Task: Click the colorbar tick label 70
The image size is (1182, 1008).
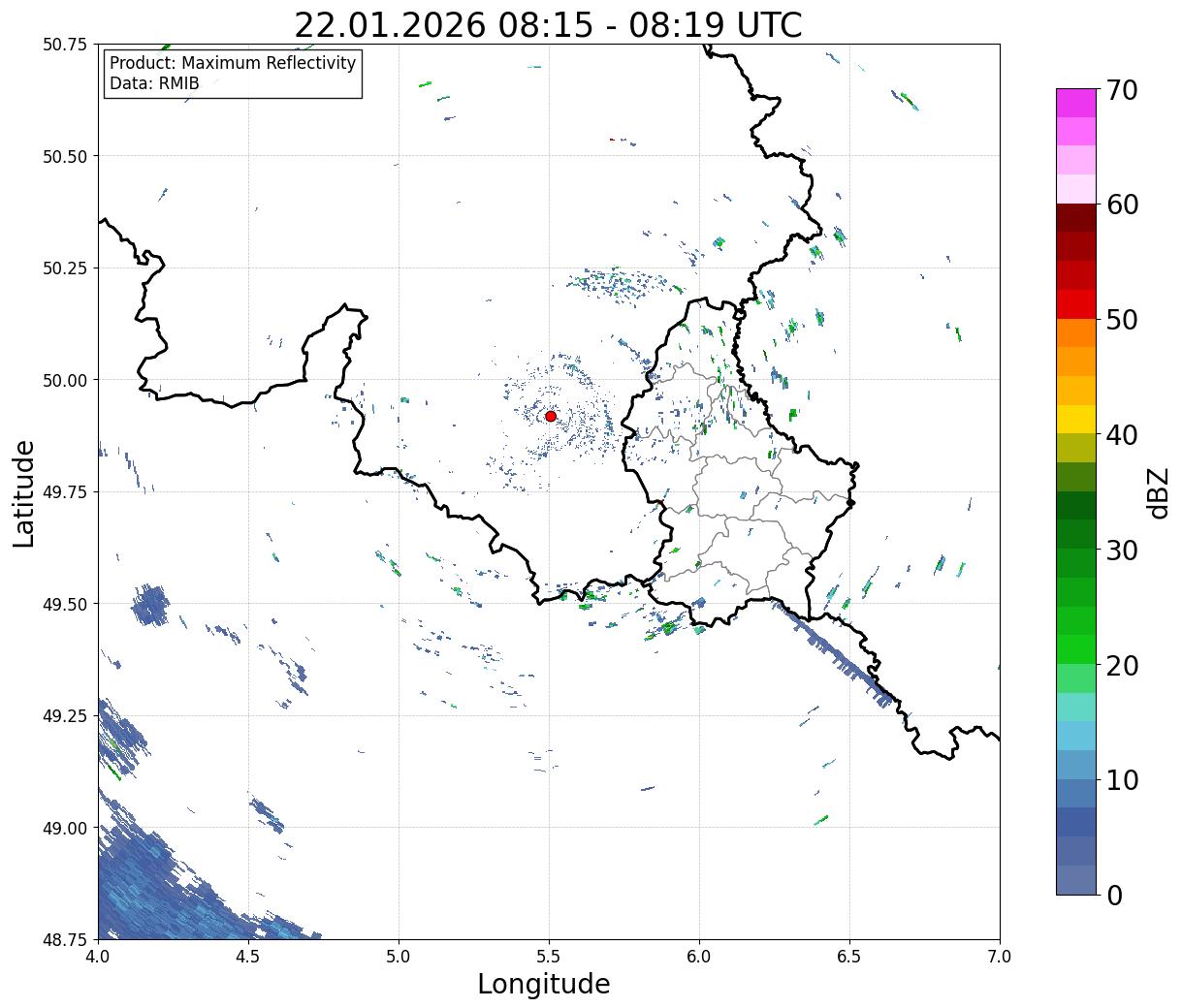Action: pyautogui.click(x=1120, y=90)
